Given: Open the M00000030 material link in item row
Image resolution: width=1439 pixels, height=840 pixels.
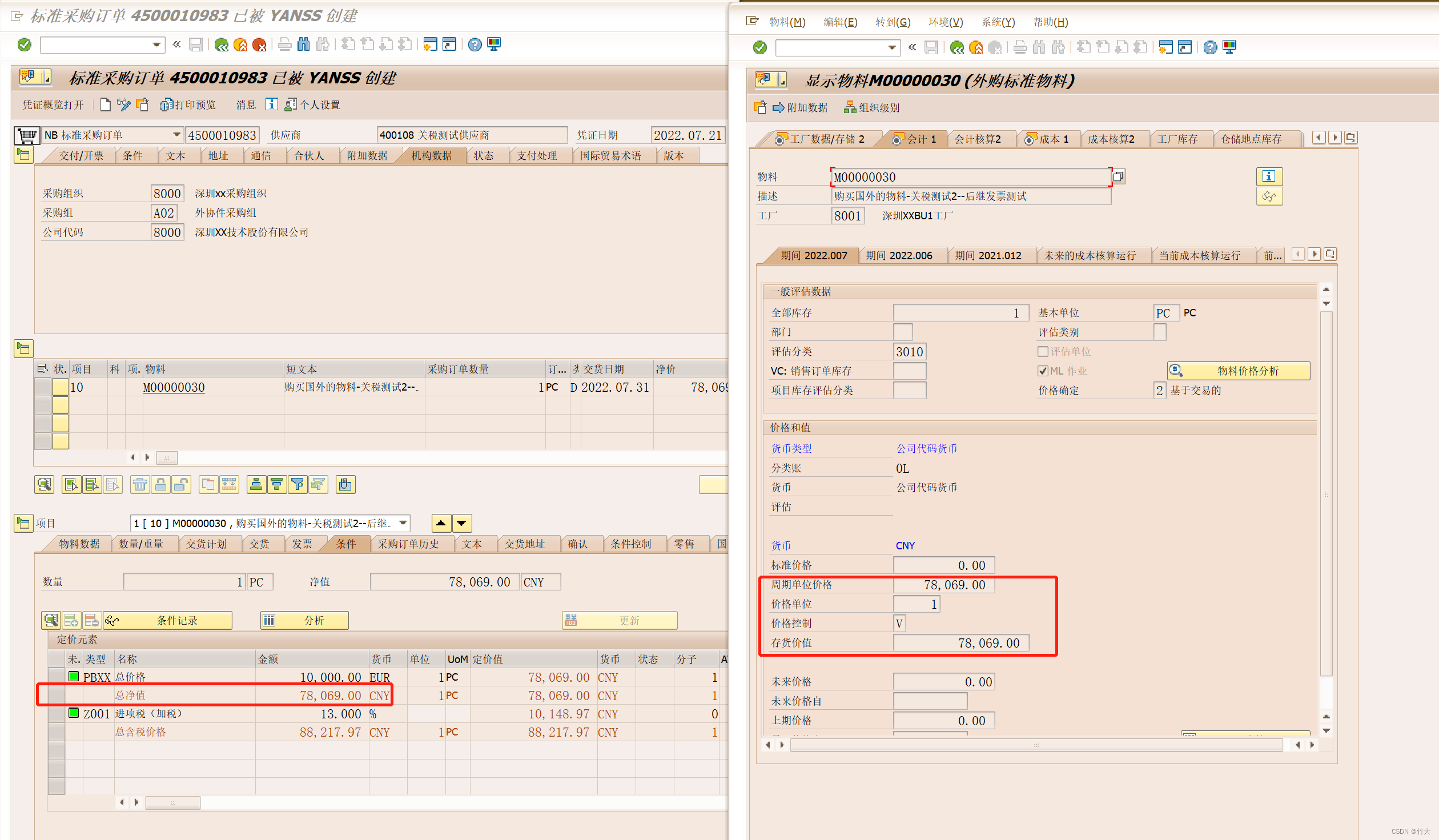Looking at the screenshot, I should tap(174, 387).
